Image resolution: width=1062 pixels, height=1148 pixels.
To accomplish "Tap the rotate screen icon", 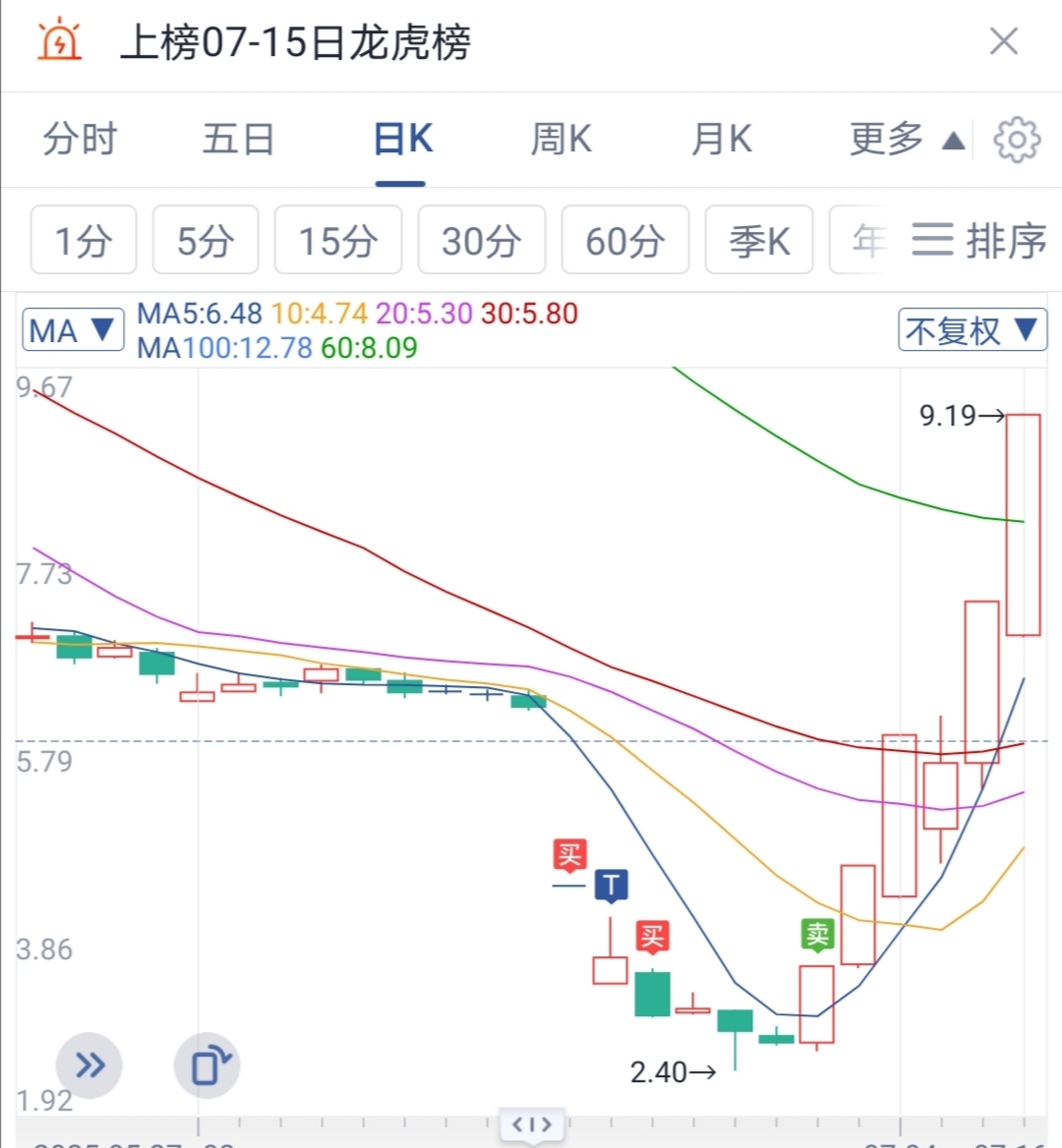I will pos(207,1065).
